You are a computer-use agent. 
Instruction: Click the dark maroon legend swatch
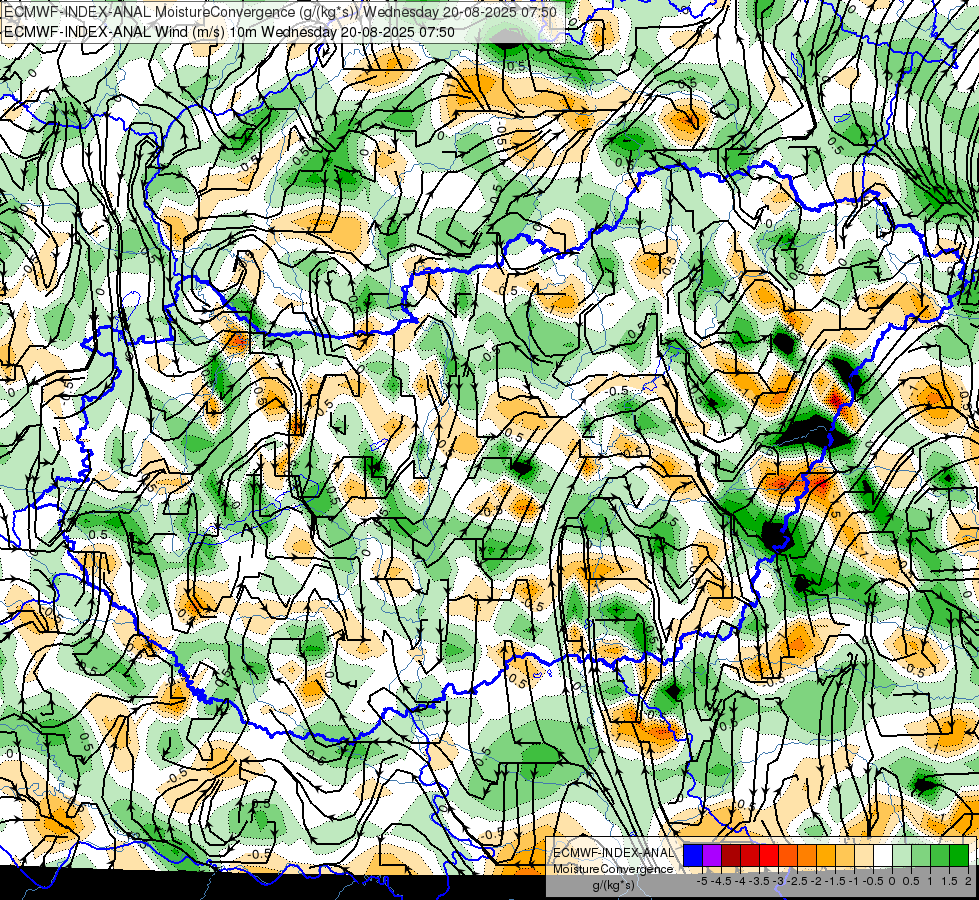pyautogui.click(x=731, y=855)
